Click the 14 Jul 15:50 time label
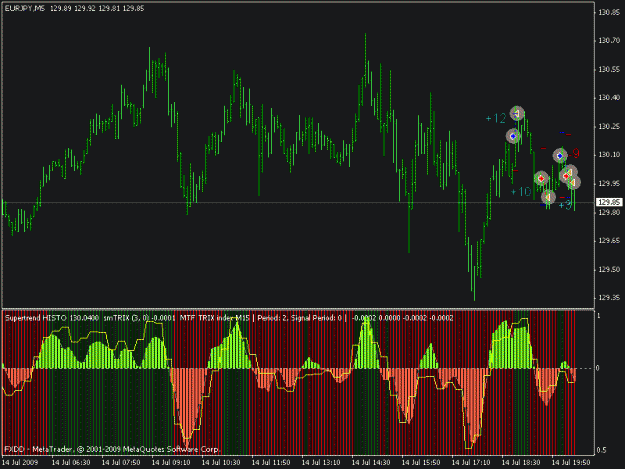The width and height of the screenshot is (625, 469). tap(421, 463)
